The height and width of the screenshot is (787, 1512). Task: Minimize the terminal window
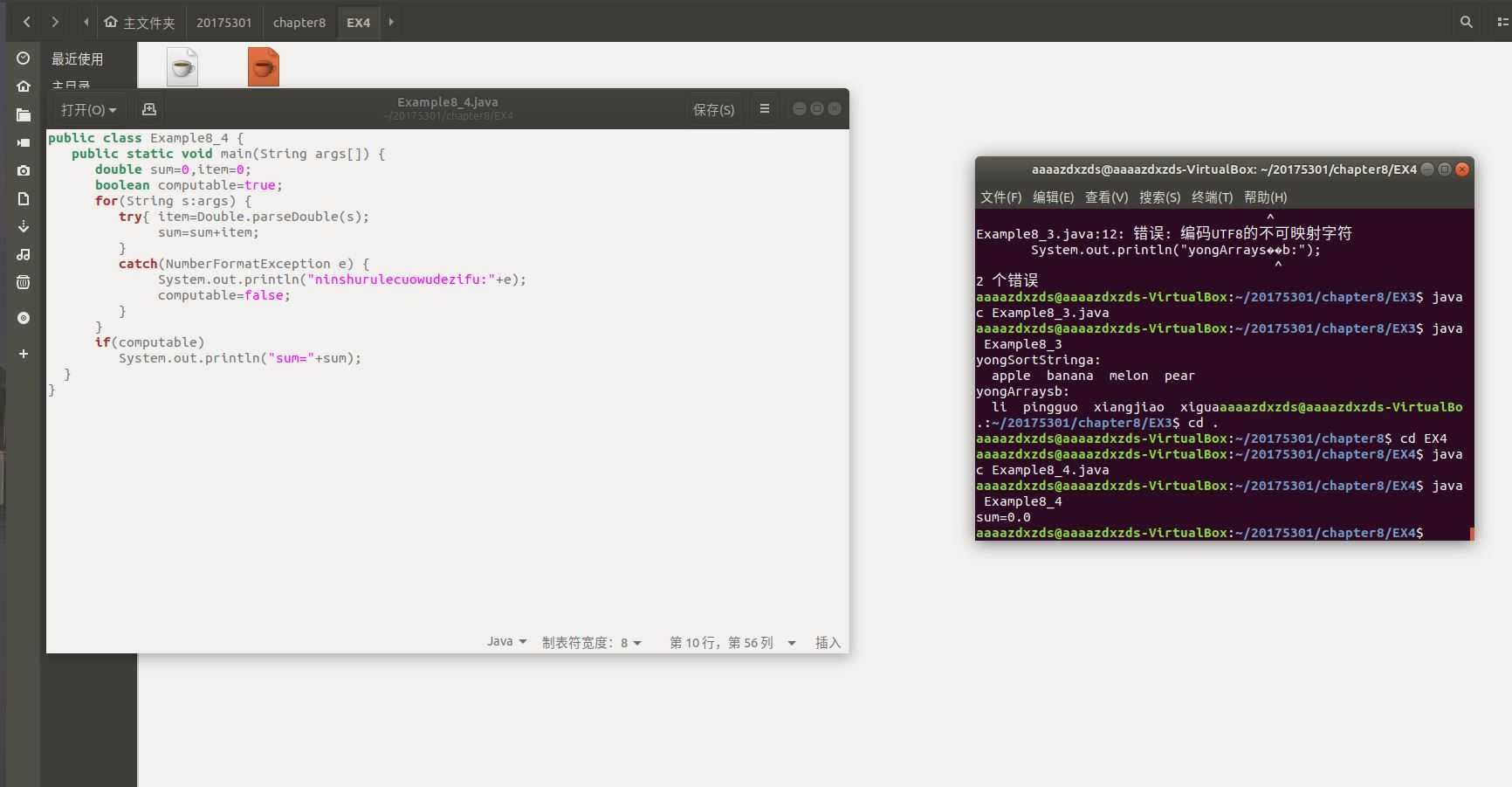(x=1427, y=169)
